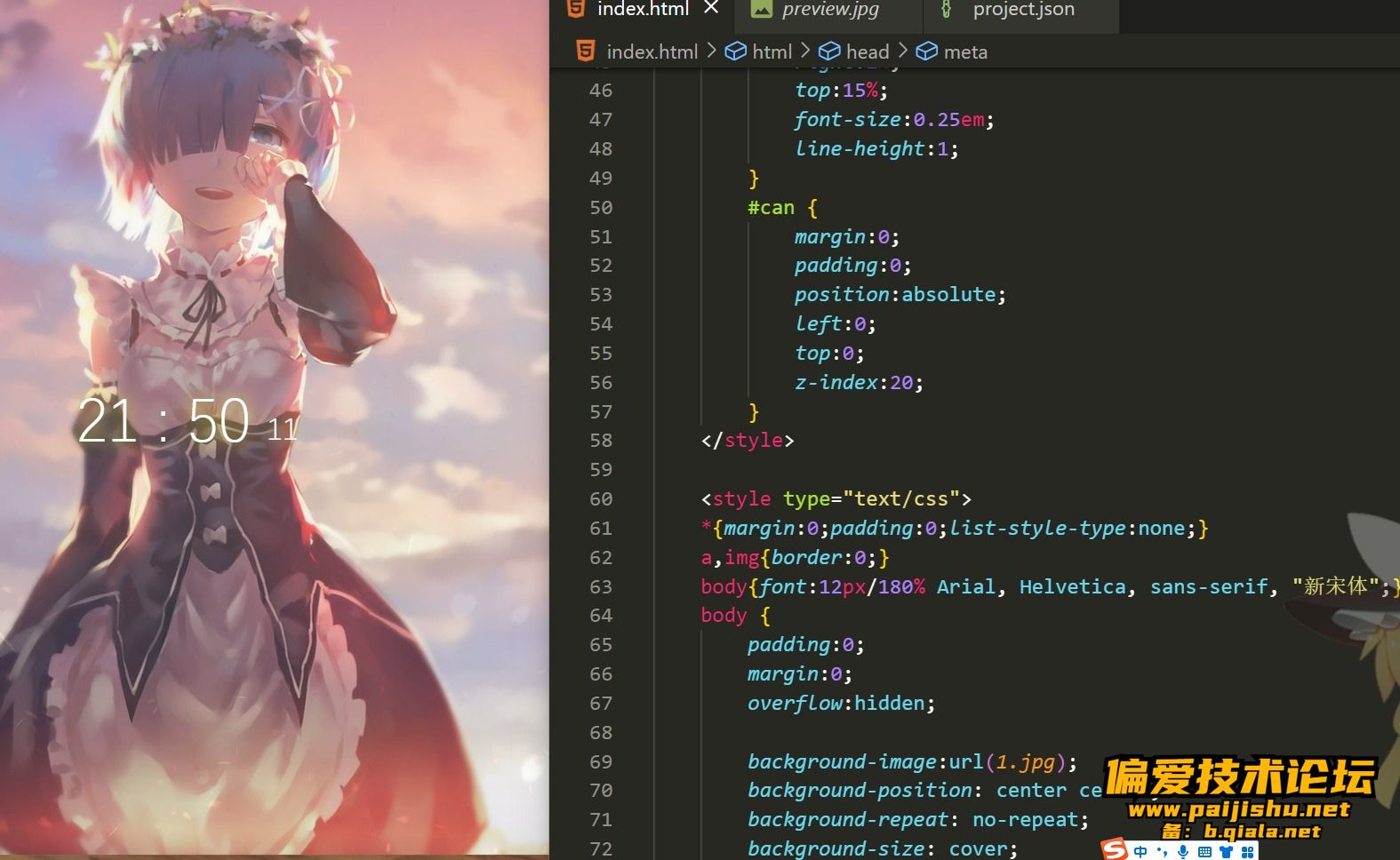1400x860 pixels.
Task: Click line number 50 in the gutter
Action: [x=601, y=207]
